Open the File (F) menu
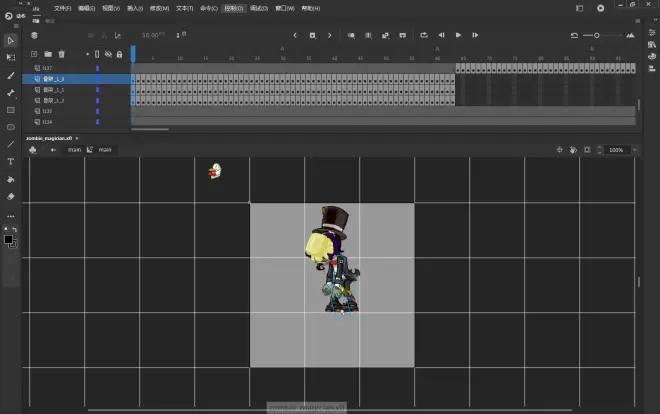 coord(62,8)
